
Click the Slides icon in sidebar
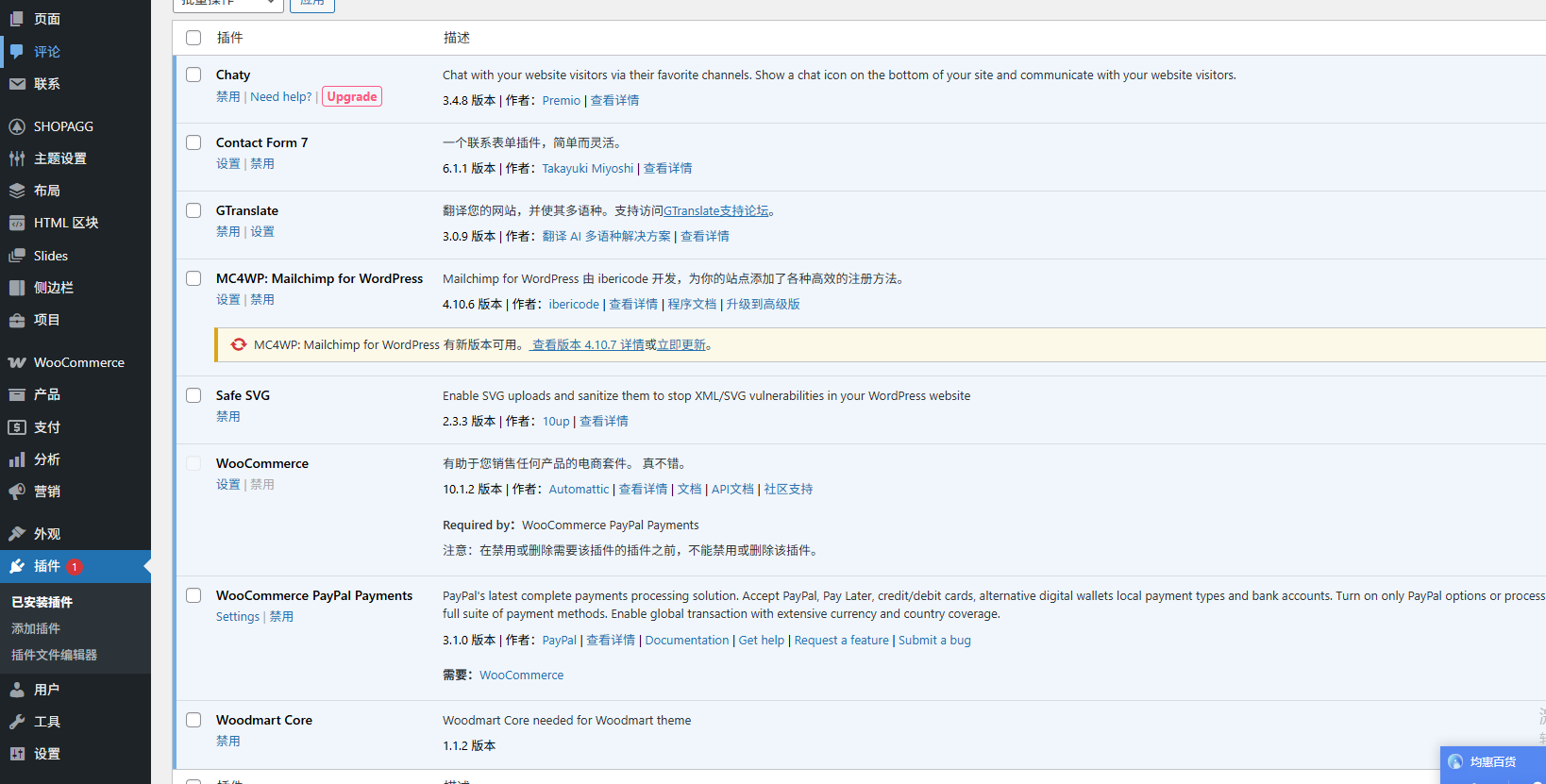17,256
